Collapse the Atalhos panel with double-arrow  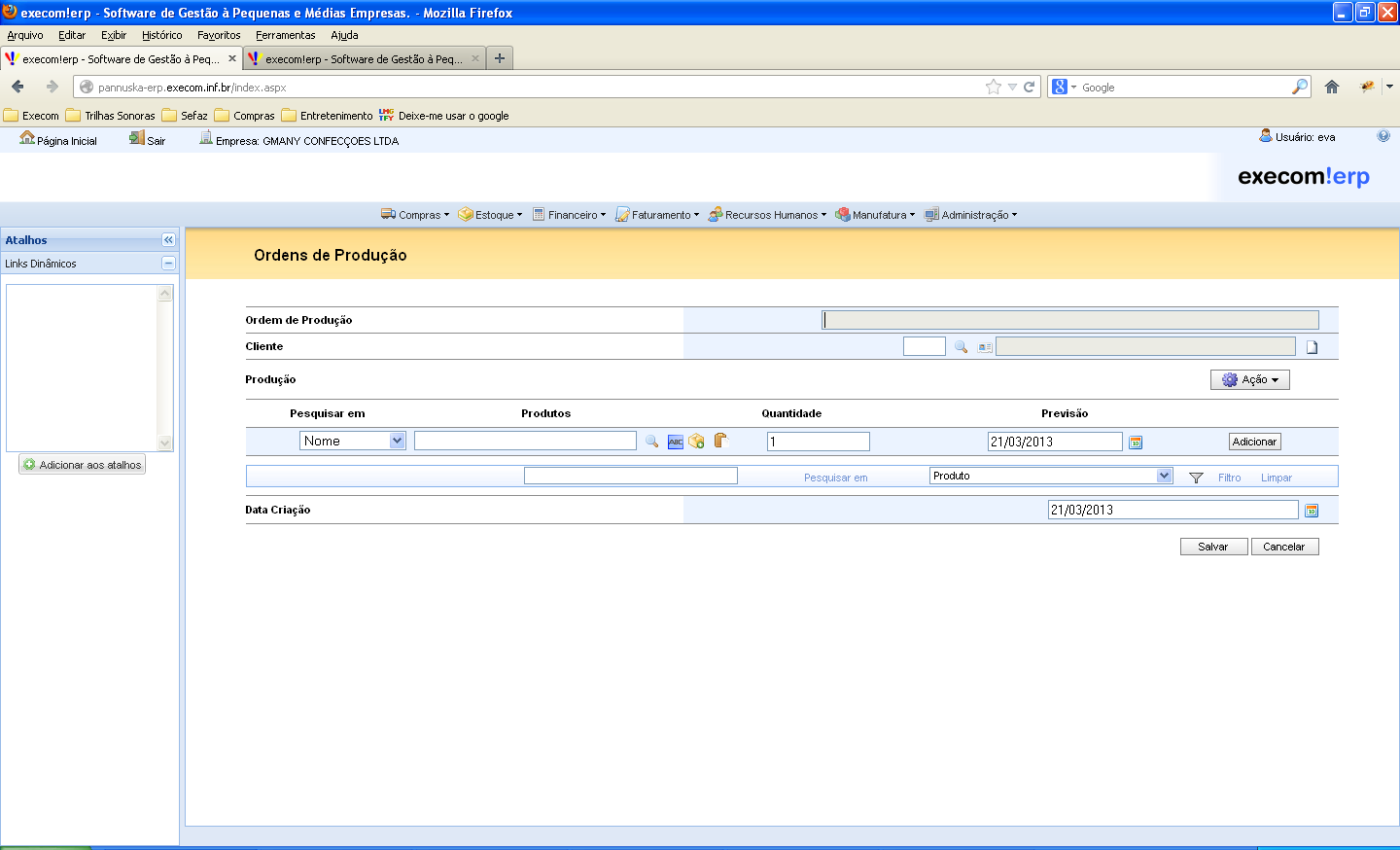[x=168, y=239]
